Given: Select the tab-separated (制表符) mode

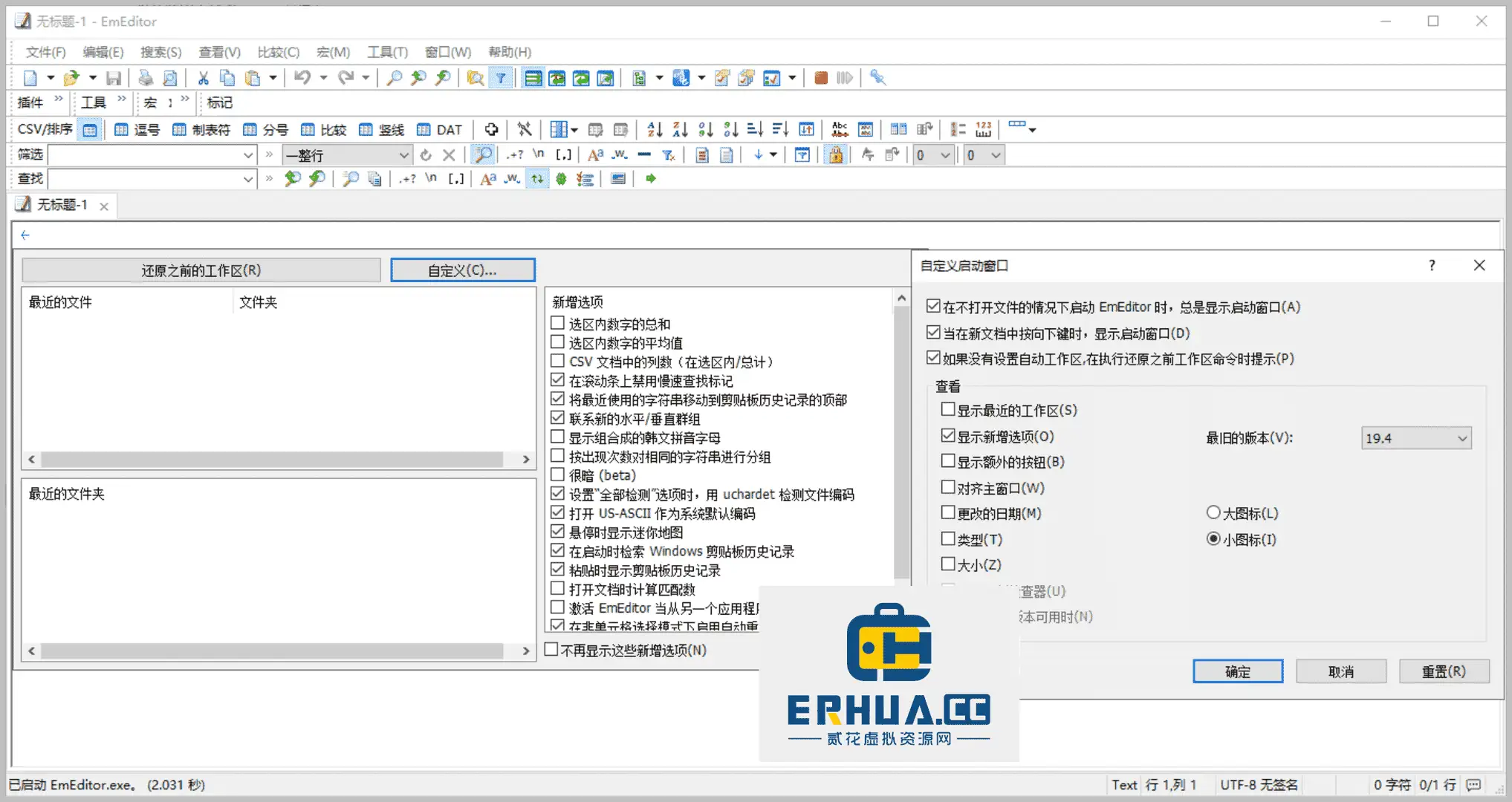Looking at the screenshot, I should [x=201, y=130].
